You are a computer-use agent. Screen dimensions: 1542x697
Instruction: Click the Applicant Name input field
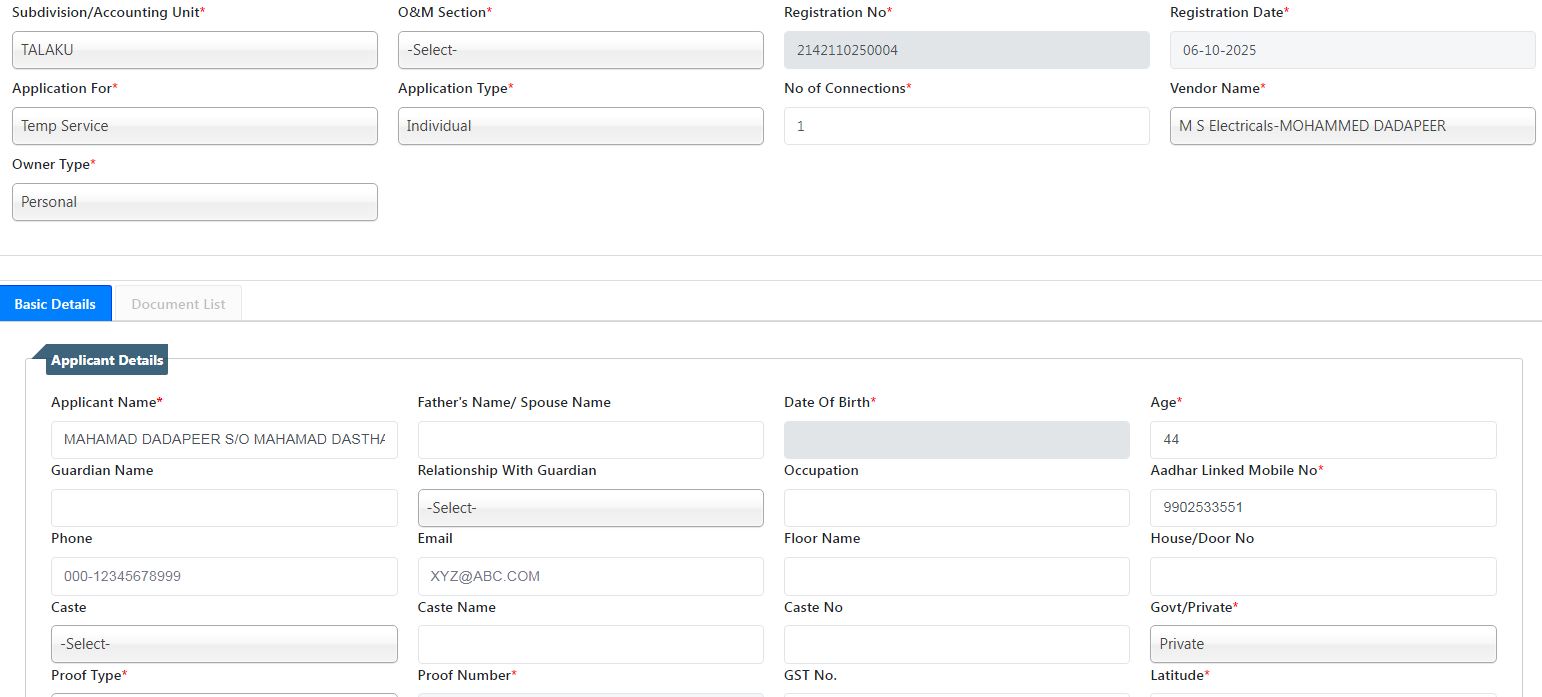[x=224, y=440]
